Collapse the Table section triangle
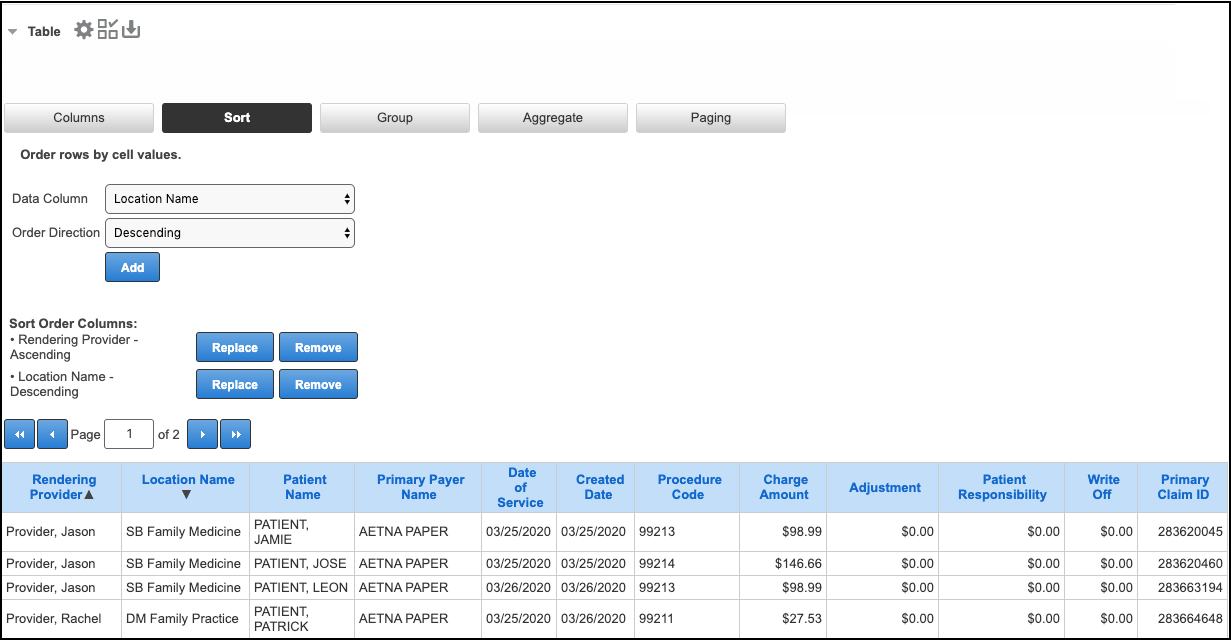The height and width of the screenshot is (640, 1231). [x=13, y=32]
